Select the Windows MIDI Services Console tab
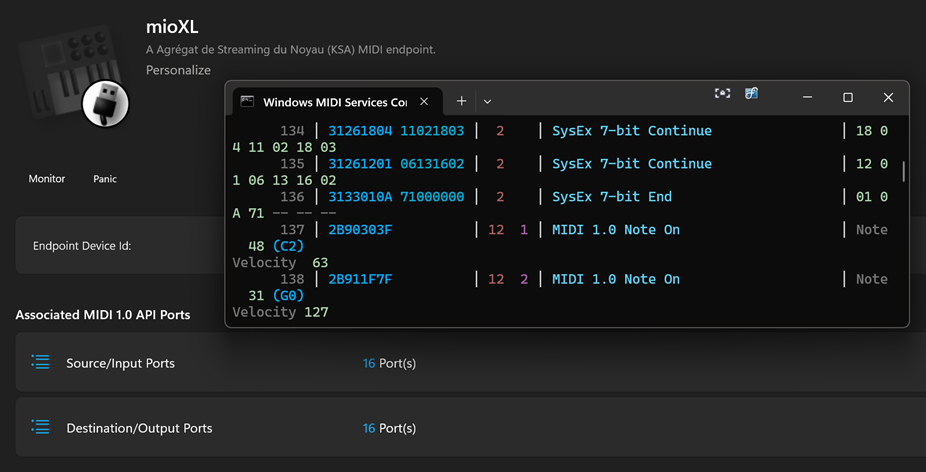Image resolution: width=926 pixels, height=472 pixels. click(x=334, y=101)
